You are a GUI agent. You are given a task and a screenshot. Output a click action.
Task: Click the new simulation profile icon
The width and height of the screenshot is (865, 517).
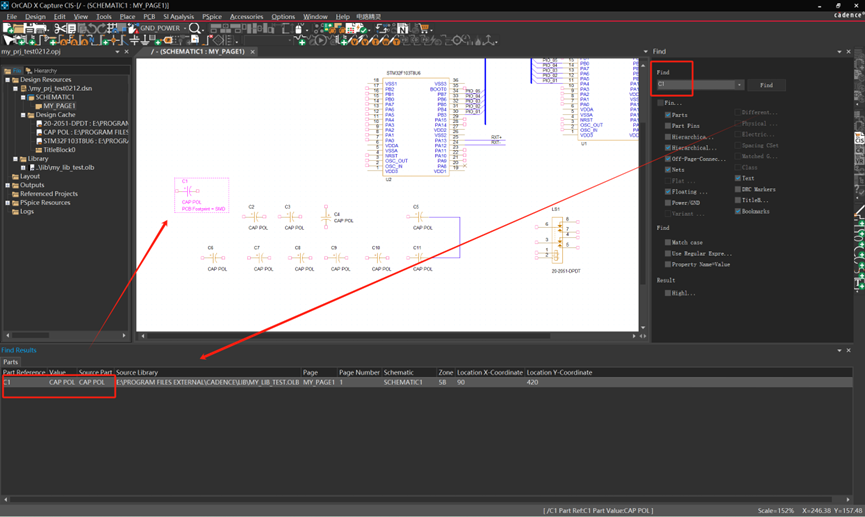300,41
